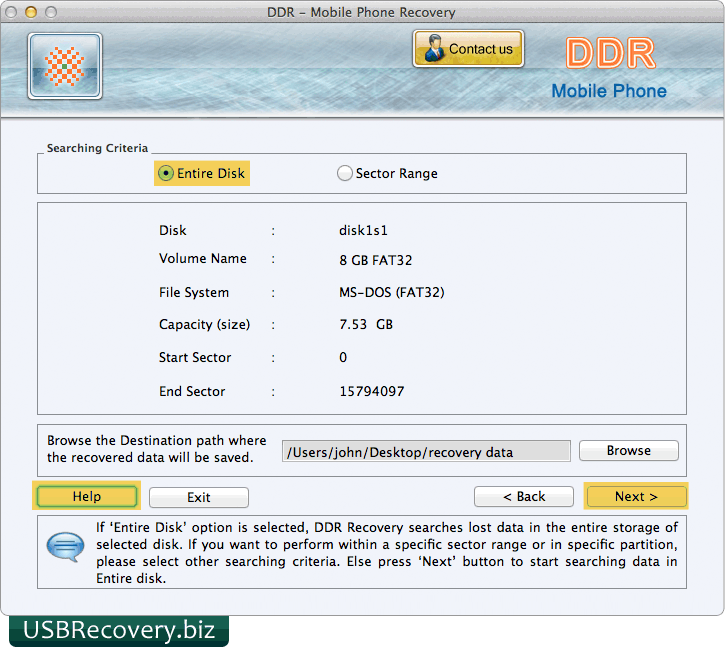Image resolution: width=725 pixels, height=647 pixels.
Task: Select the Sector Range radio button
Action: (344, 173)
